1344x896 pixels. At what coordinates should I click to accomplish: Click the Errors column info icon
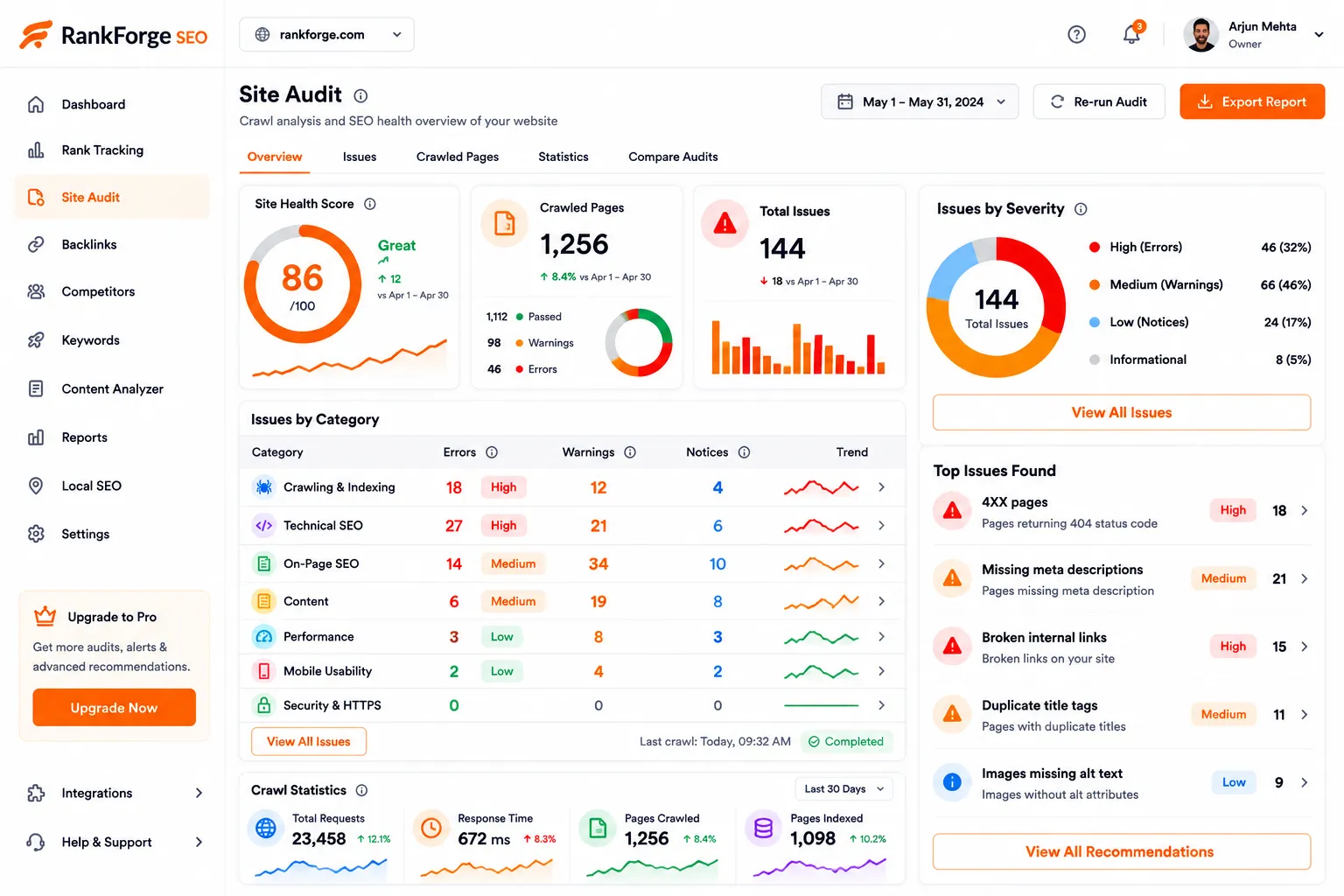tap(492, 452)
